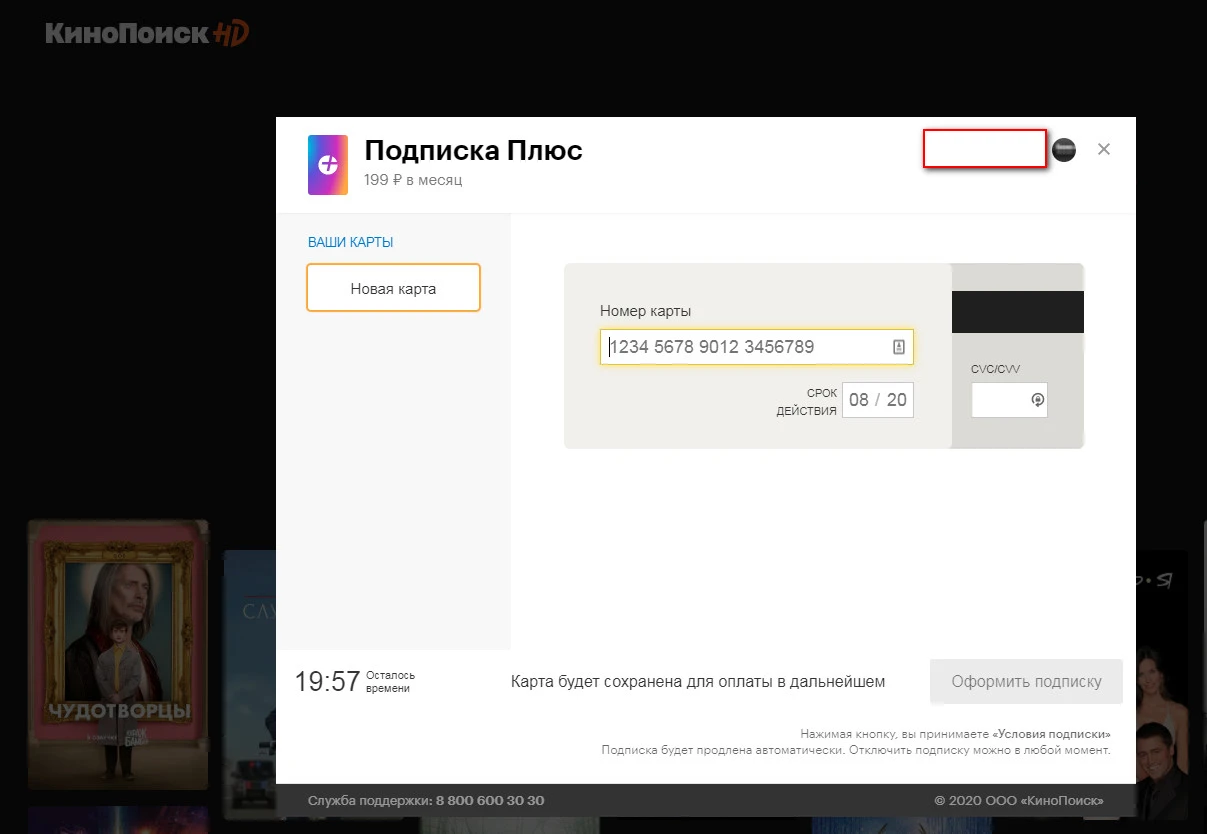Screen dimensions: 1207x834
Task: Click the card scan icon in number field
Action: [x=898, y=347]
